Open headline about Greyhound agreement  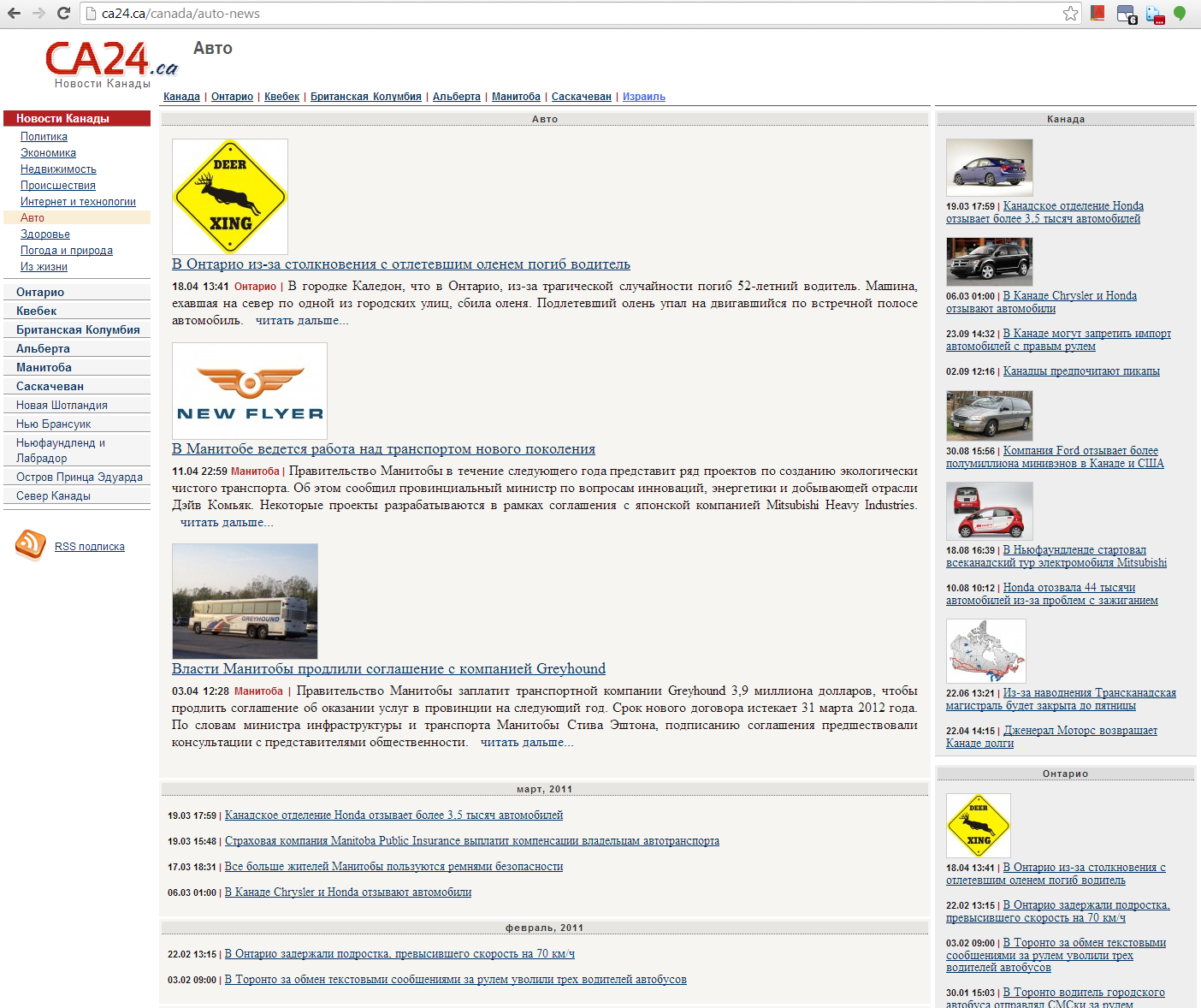388,669
